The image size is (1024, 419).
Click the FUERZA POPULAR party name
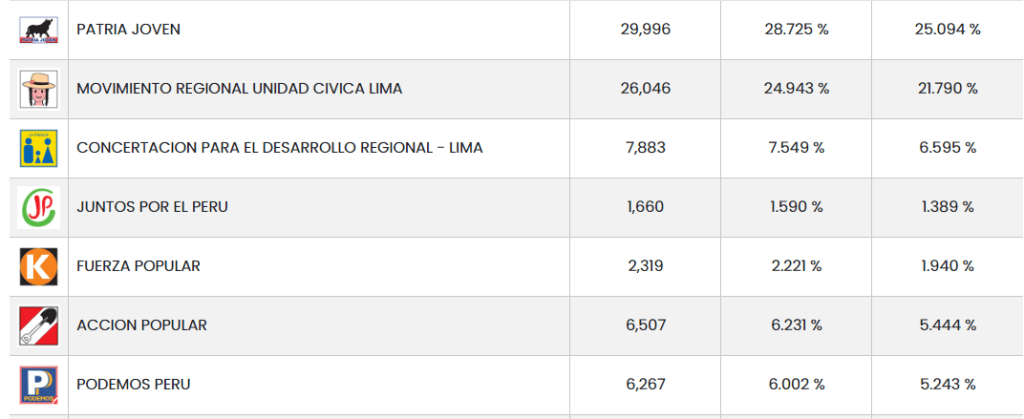pyautogui.click(x=138, y=266)
